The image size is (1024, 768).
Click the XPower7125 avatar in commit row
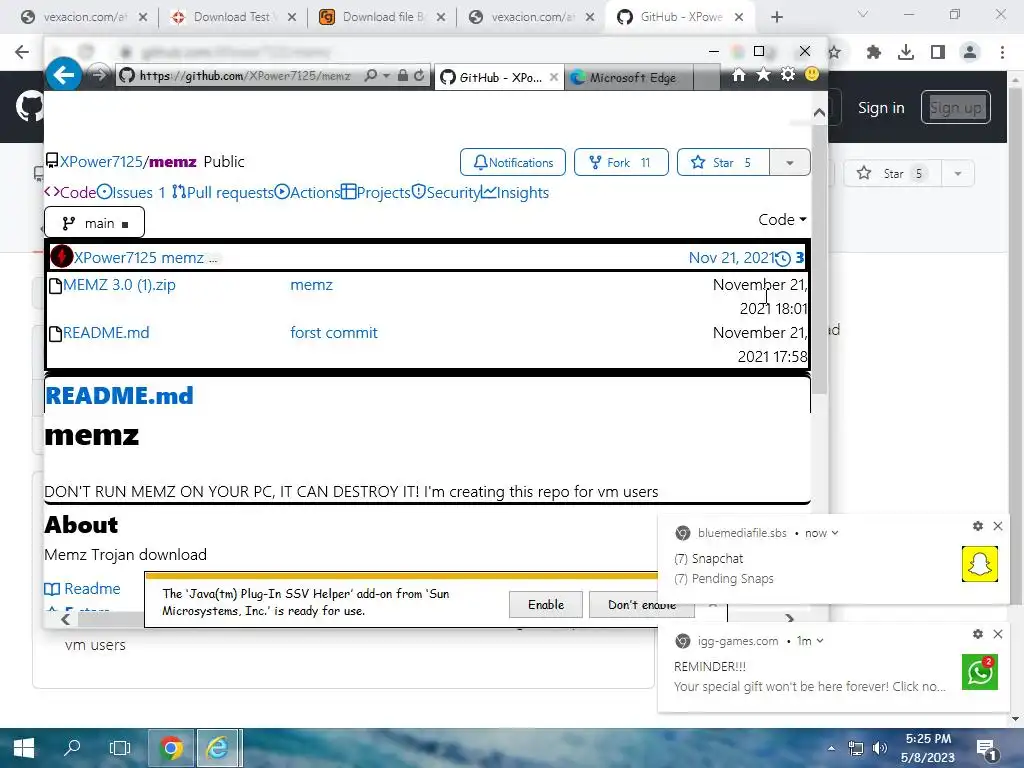[61, 257]
